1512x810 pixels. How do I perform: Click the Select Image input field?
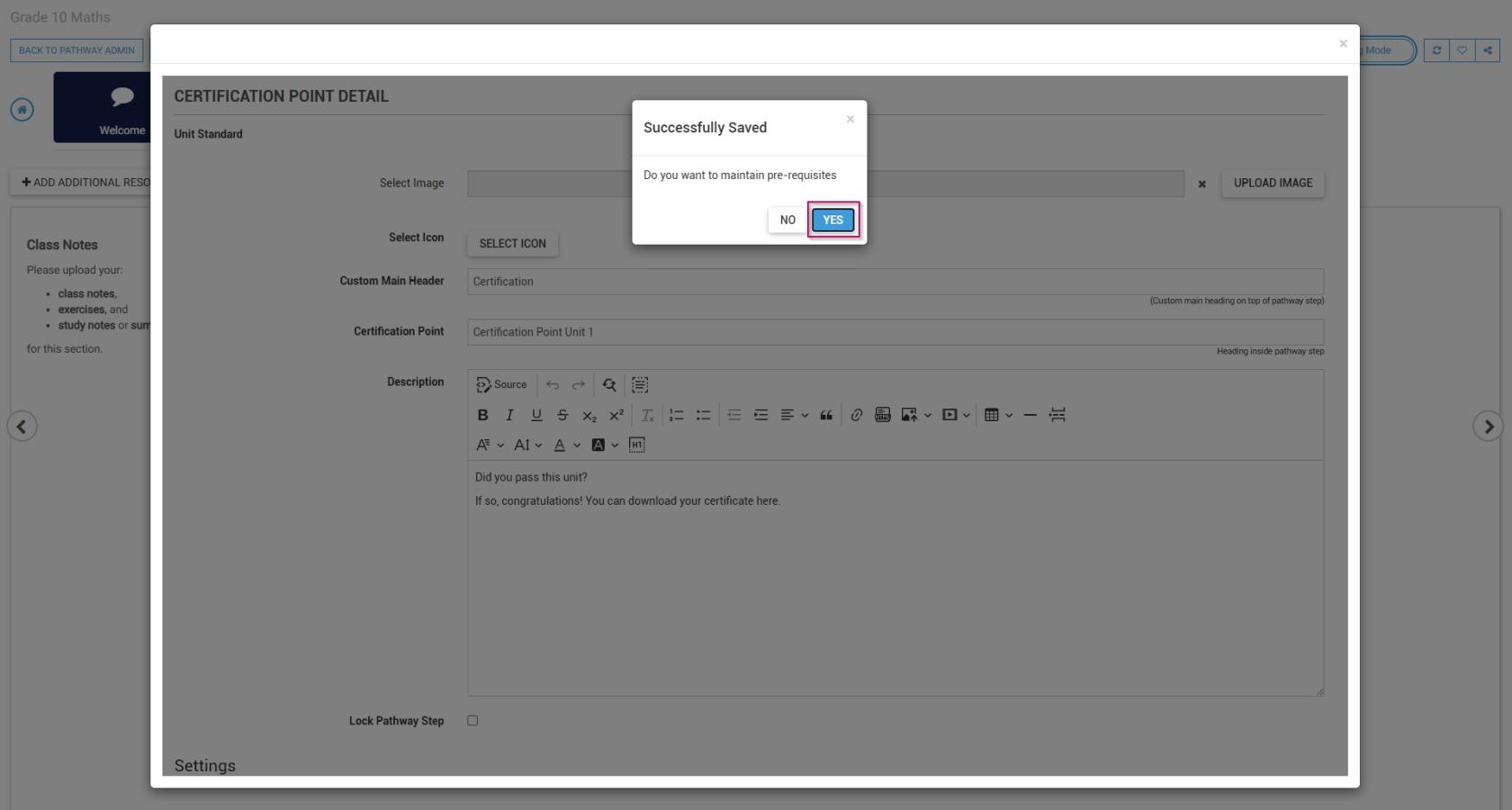pyautogui.click(x=825, y=184)
